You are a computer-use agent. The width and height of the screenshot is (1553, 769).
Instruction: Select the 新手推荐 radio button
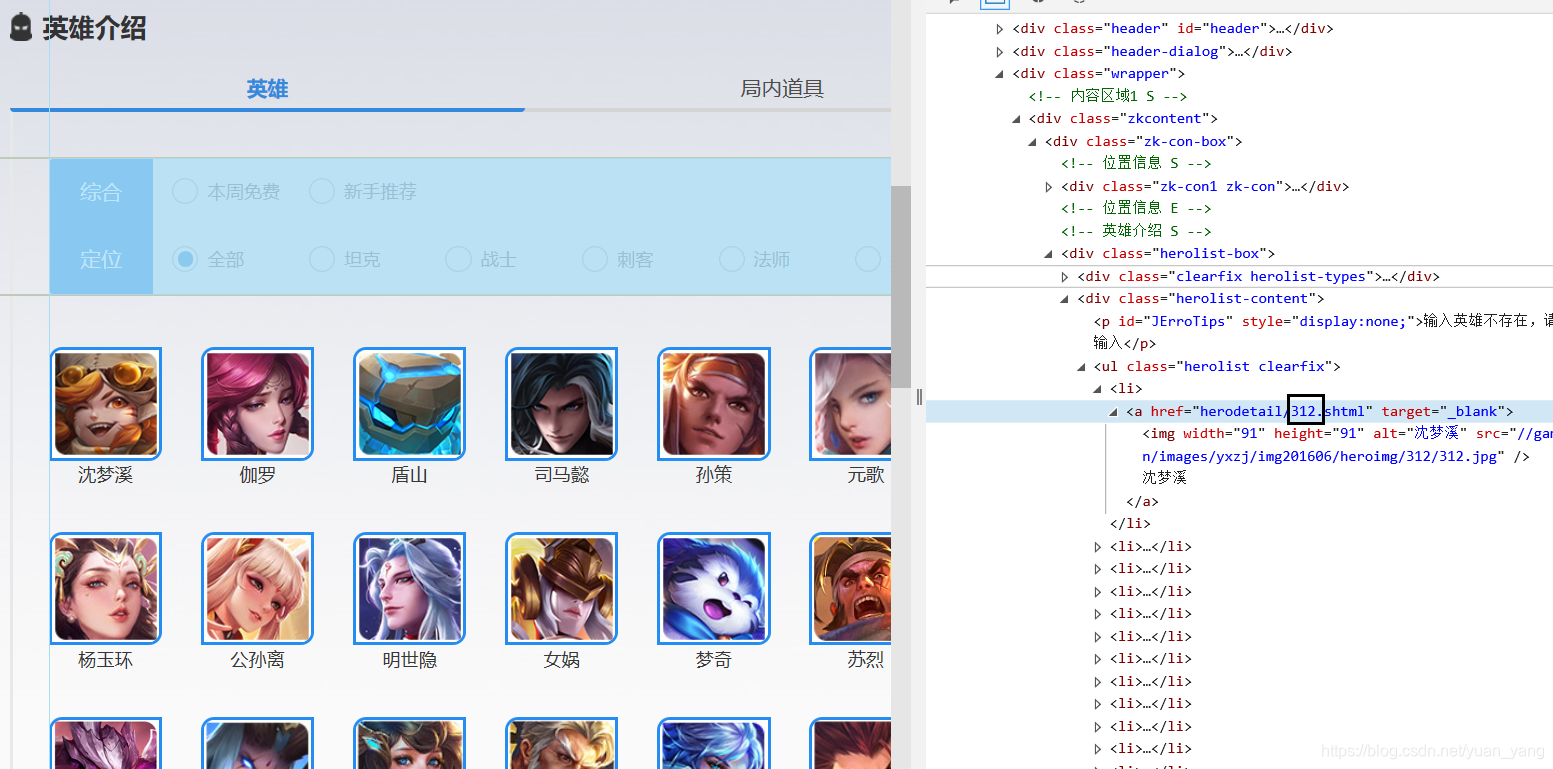(x=321, y=191)
